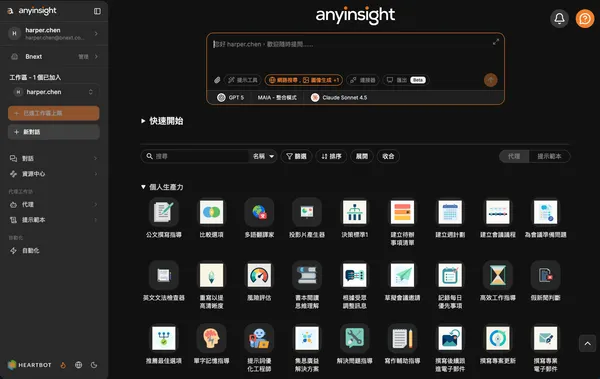Open the harper.chen workspace selector
Screen dimensions: 600x379
click(x=54, y=92)
